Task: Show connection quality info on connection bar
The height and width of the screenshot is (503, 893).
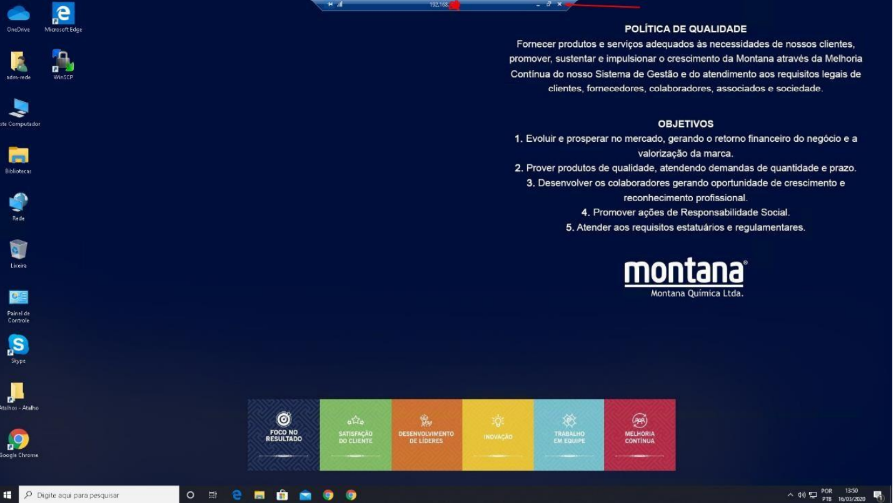Action: (340, 5)
